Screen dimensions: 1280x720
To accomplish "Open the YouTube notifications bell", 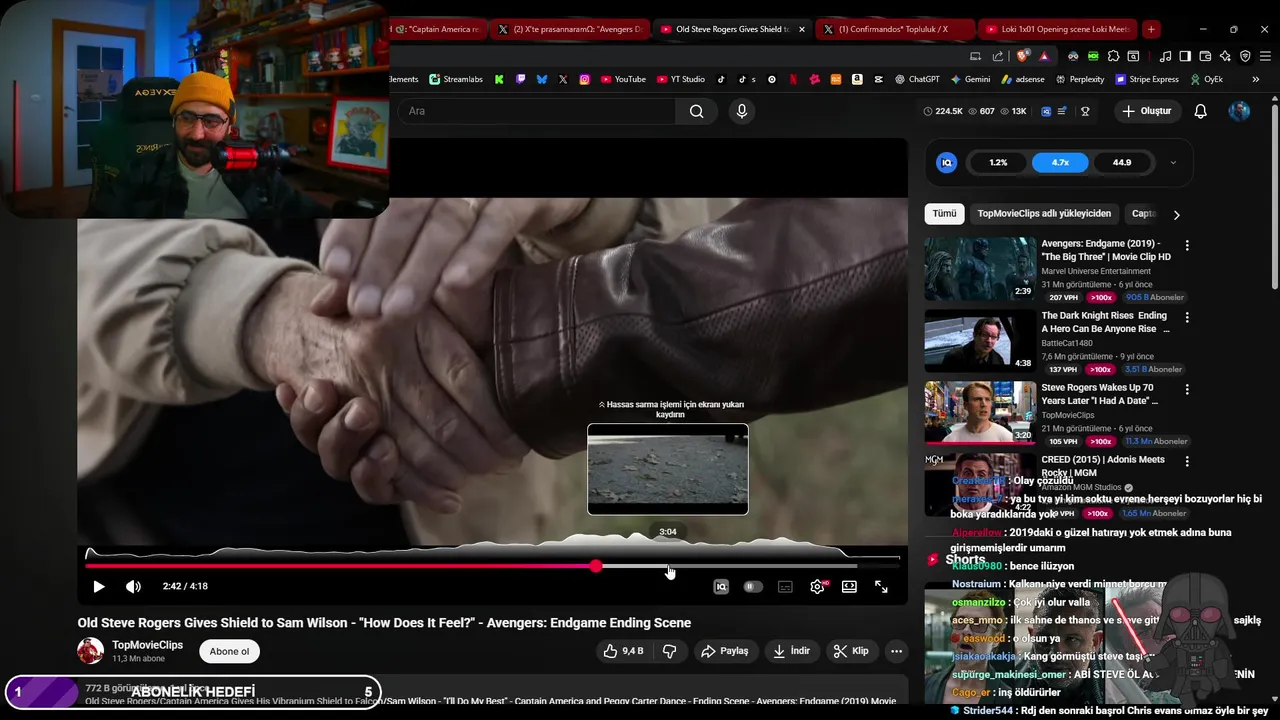I will click(1200, 111).
